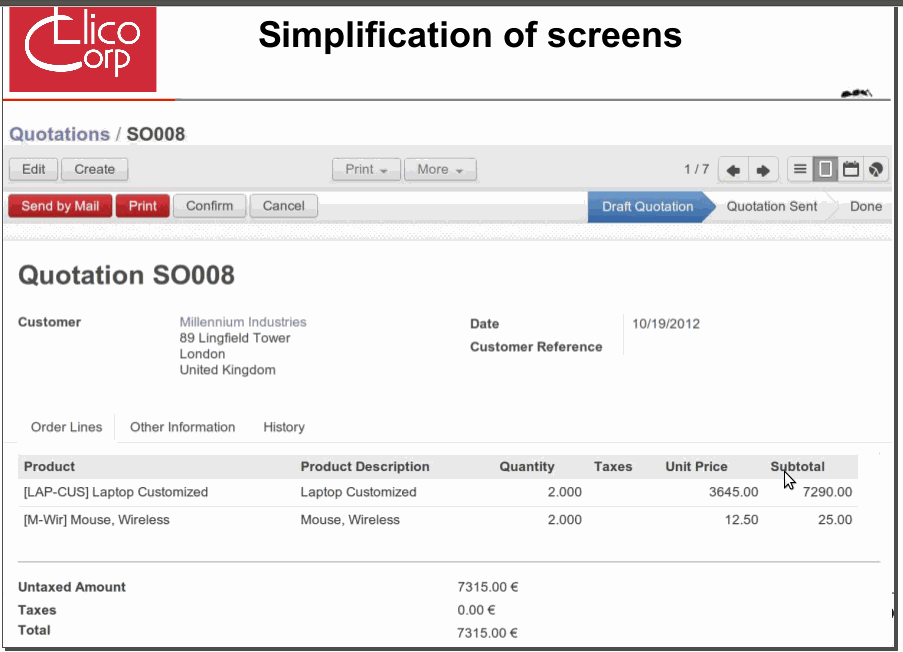Viewport: 903px width, 652px height.
Task: Switch to the History tab
Action: (x=284, y=427)
